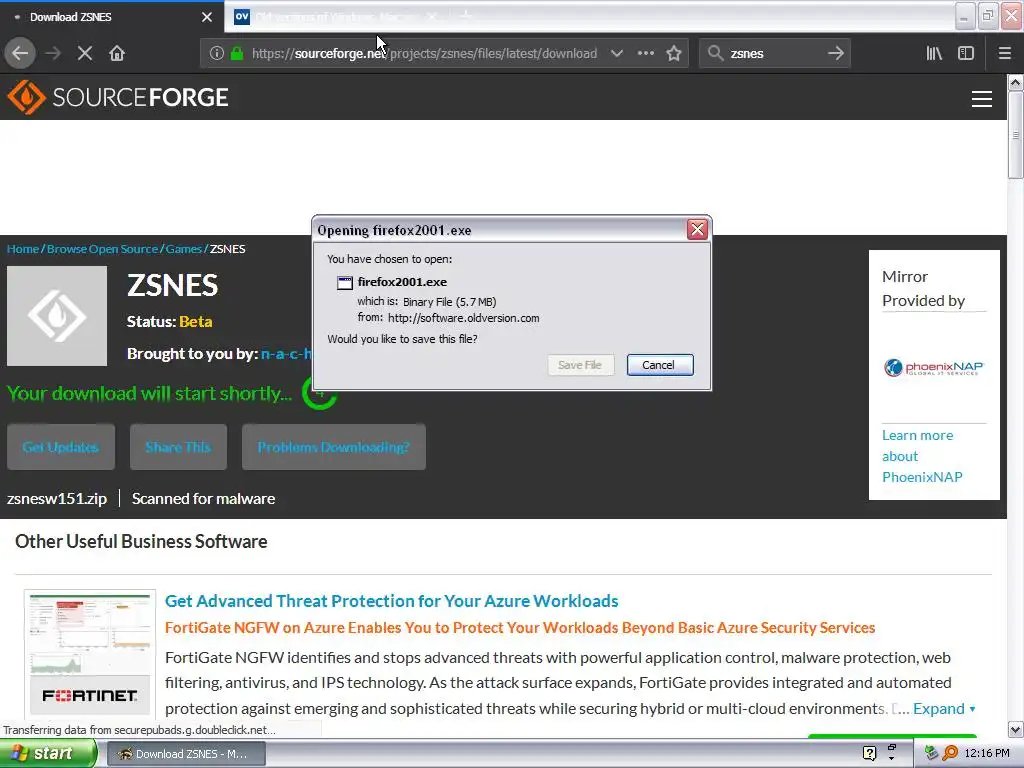Open the Home breadcrumb link
1024x768 pixels.
click(x=23, y=249)
